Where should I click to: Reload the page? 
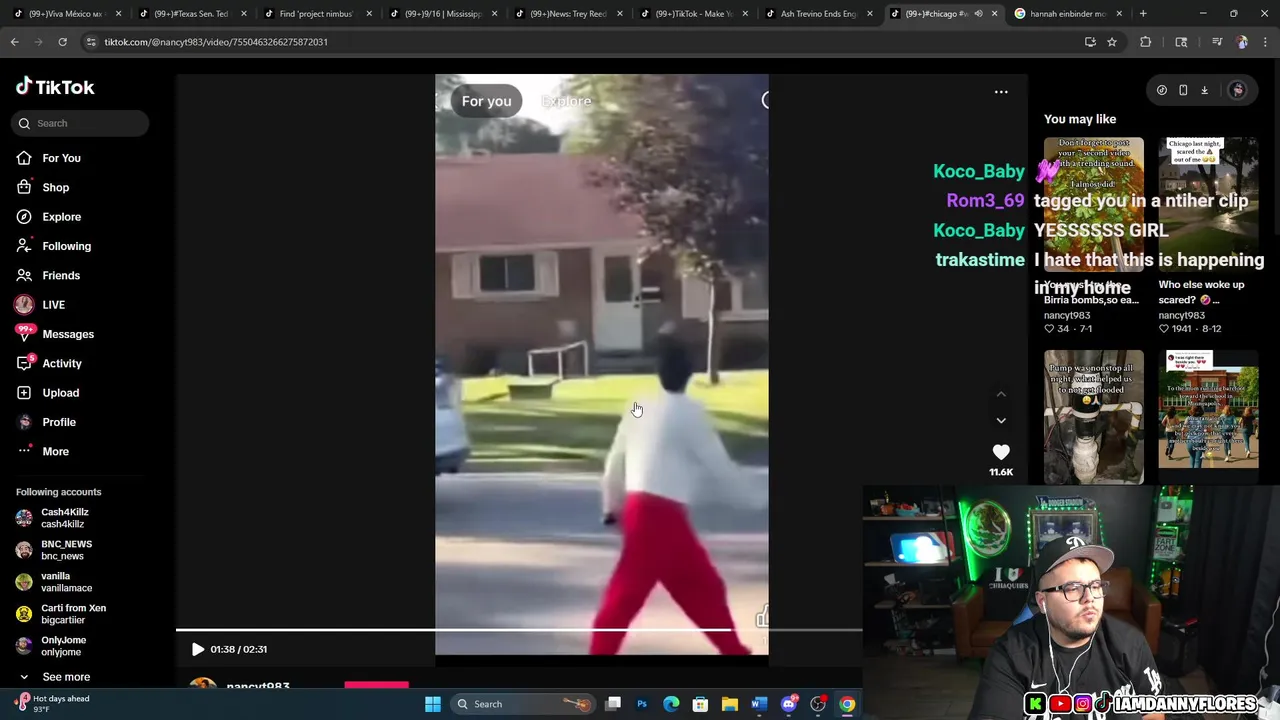pos(62,42)
